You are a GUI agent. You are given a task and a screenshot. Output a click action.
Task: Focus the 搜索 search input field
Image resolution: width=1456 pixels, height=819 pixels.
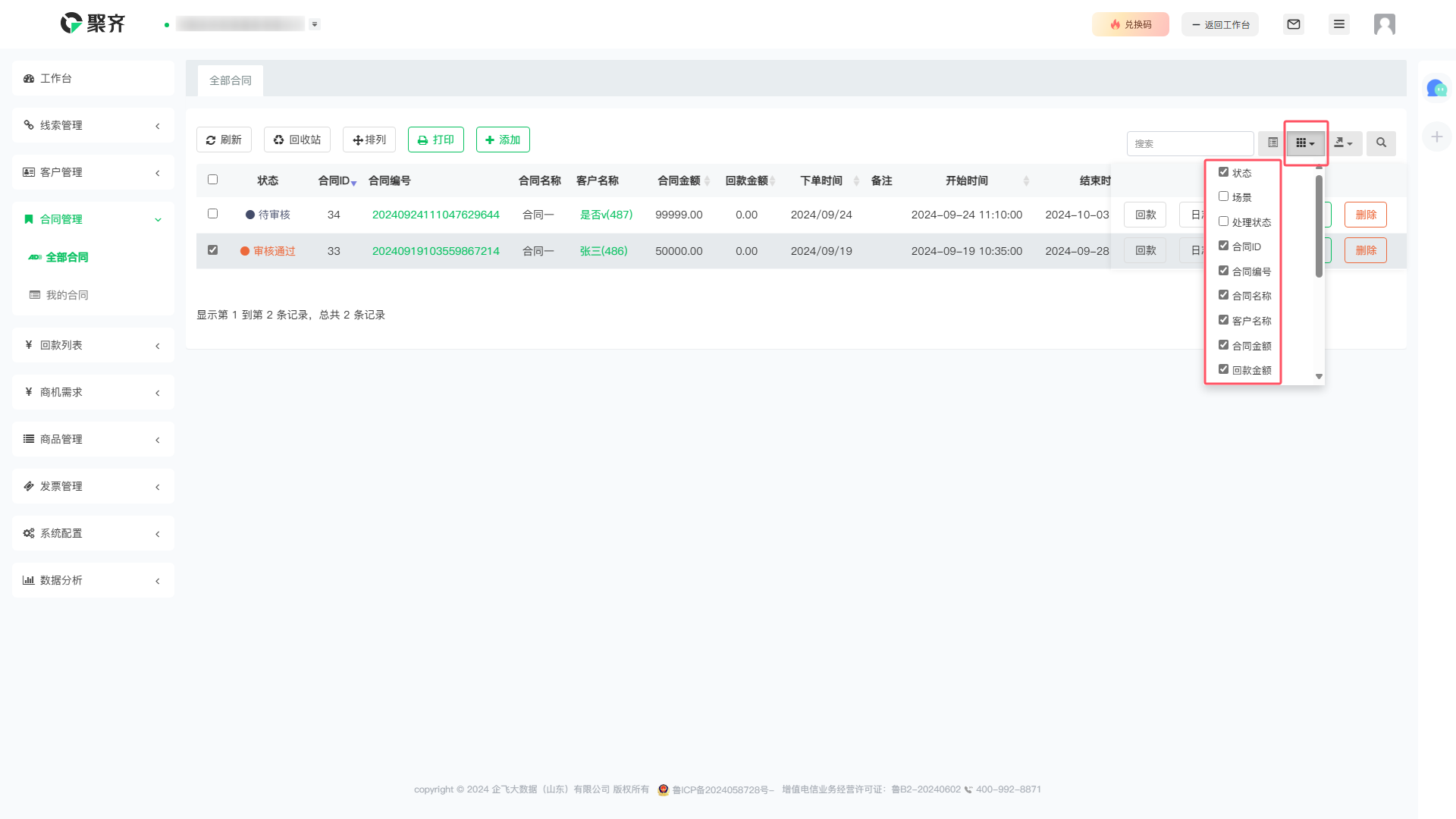pos(1191,143)
